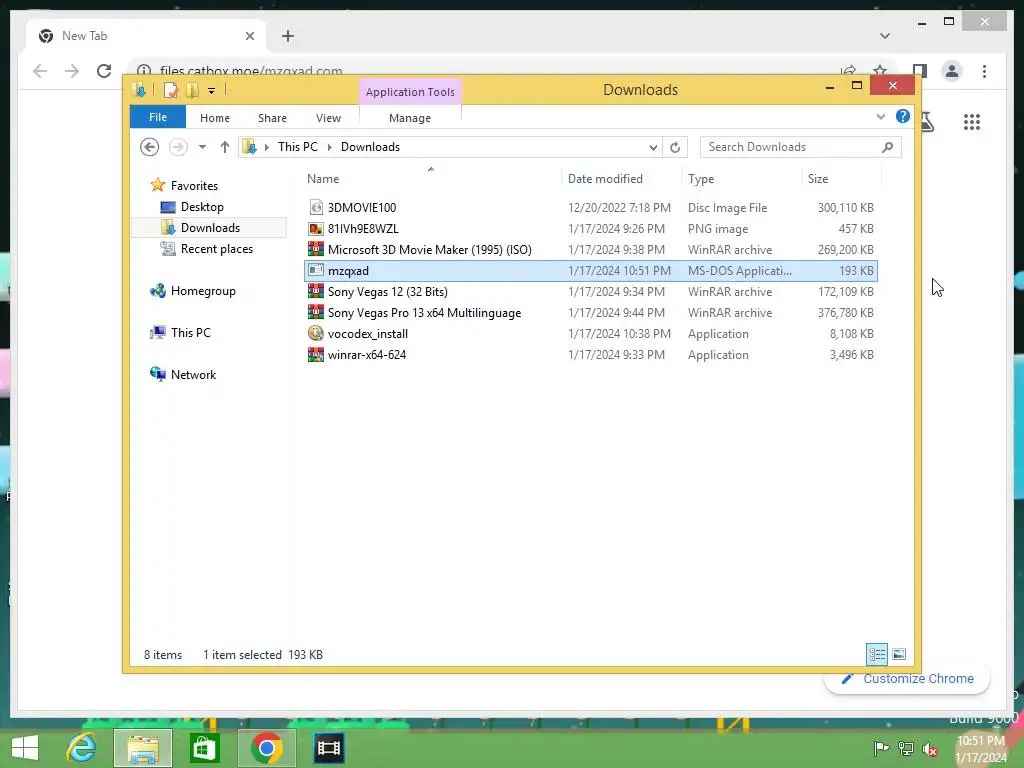
Task: Refresh the Downloads folder
Action: coord(675,148)
